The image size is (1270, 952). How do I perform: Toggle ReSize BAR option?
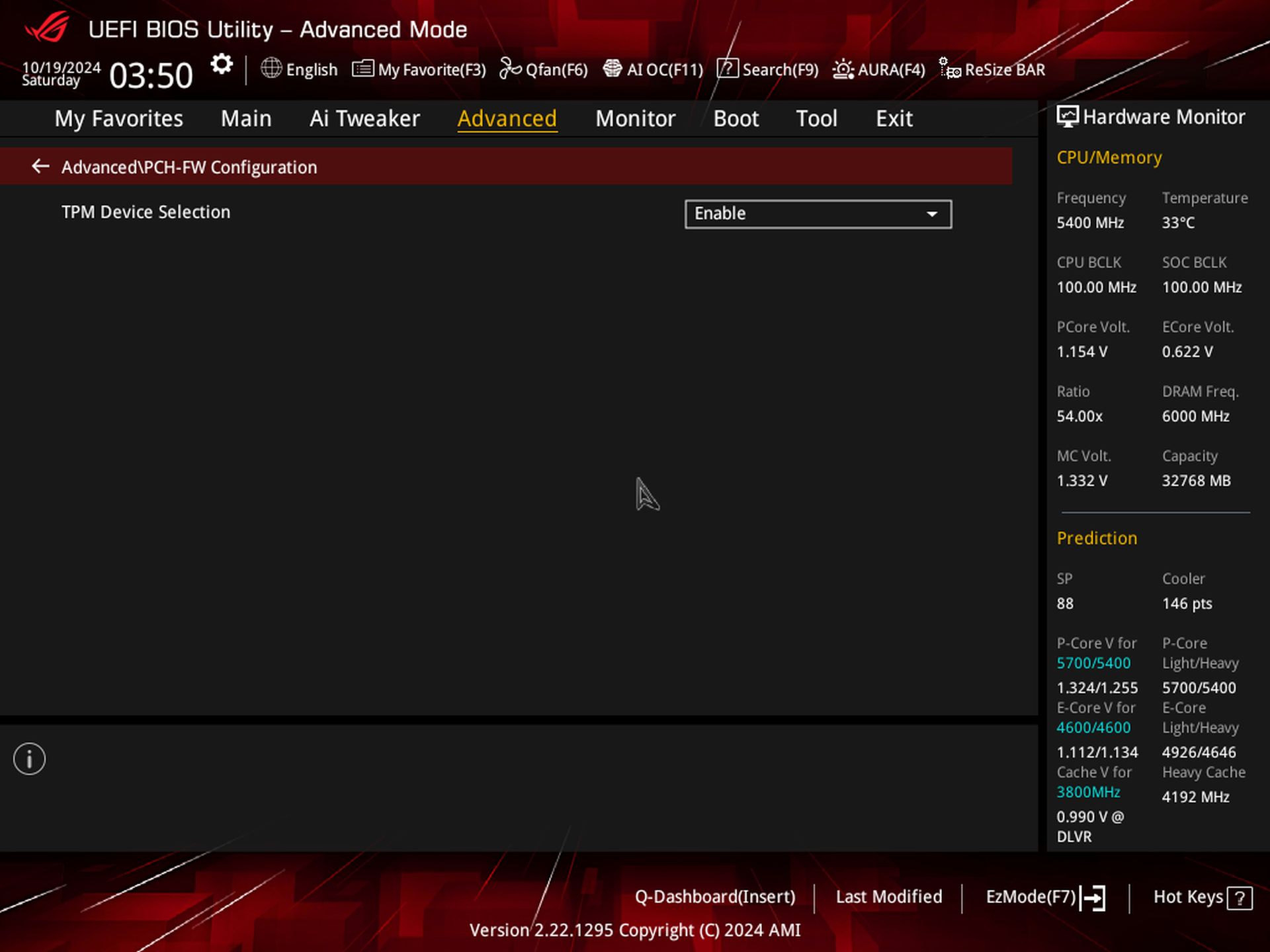point(992,69)
